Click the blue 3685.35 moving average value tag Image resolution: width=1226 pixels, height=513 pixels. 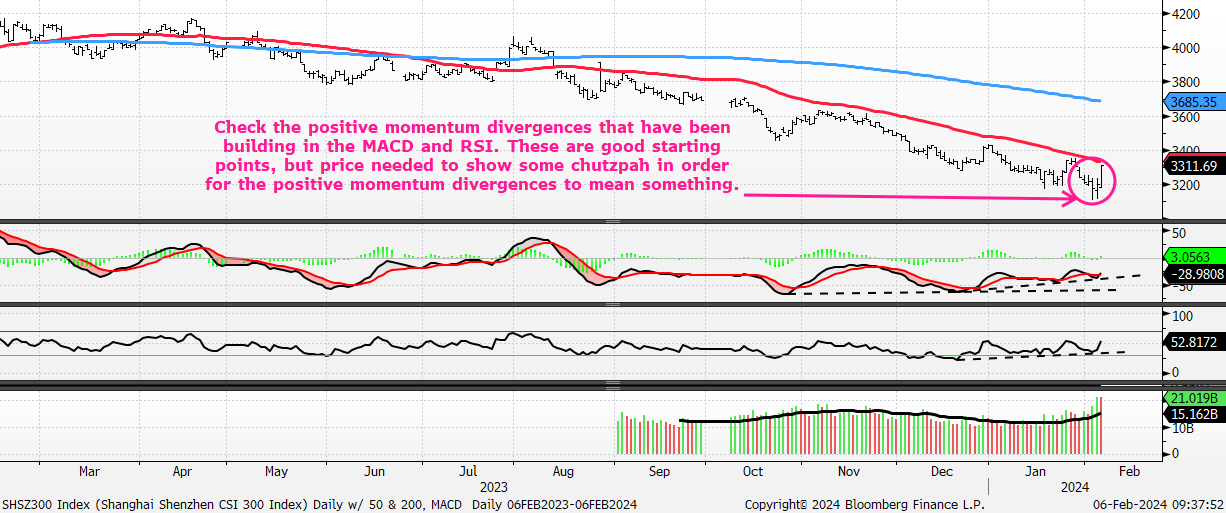point(1193,102)
